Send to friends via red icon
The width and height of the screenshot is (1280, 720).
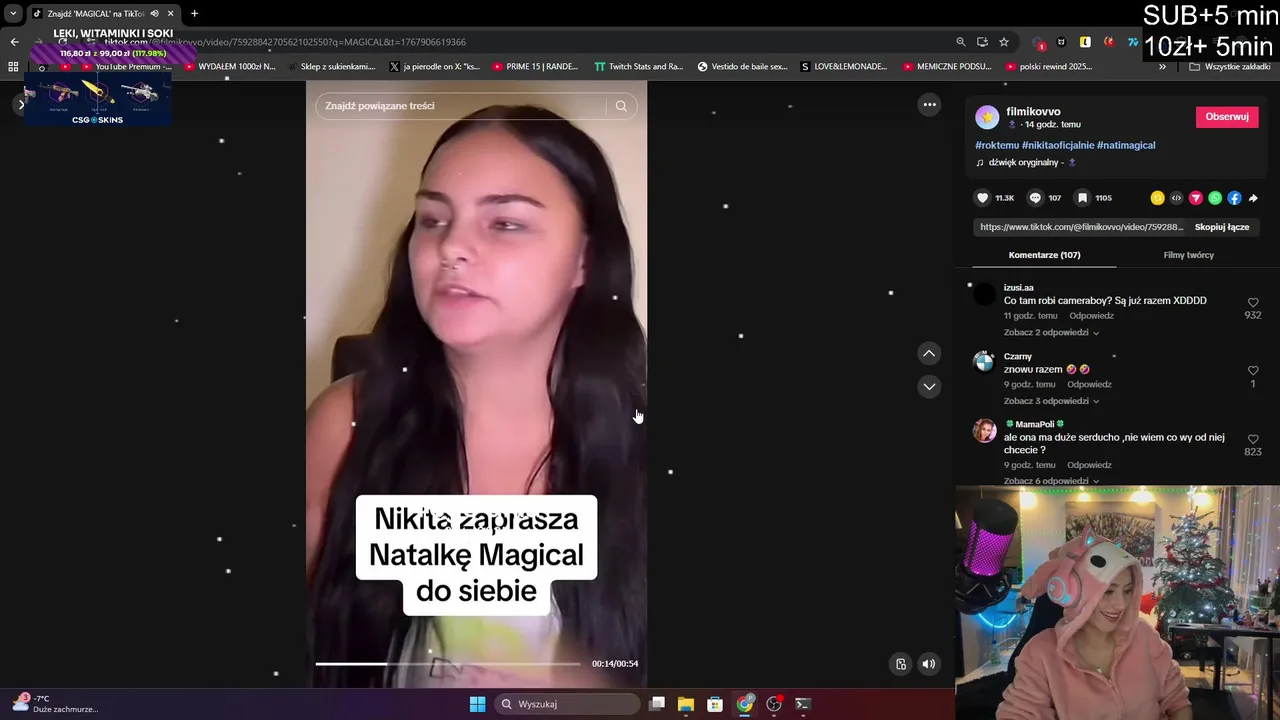1195,198
